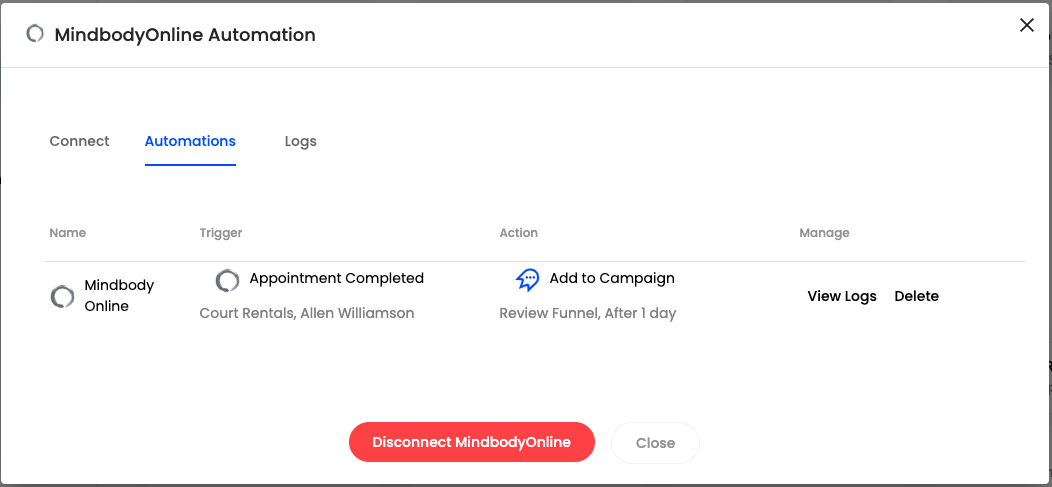
Task: Click the Mindbody Online row logo icon
Action: [62, 296]
